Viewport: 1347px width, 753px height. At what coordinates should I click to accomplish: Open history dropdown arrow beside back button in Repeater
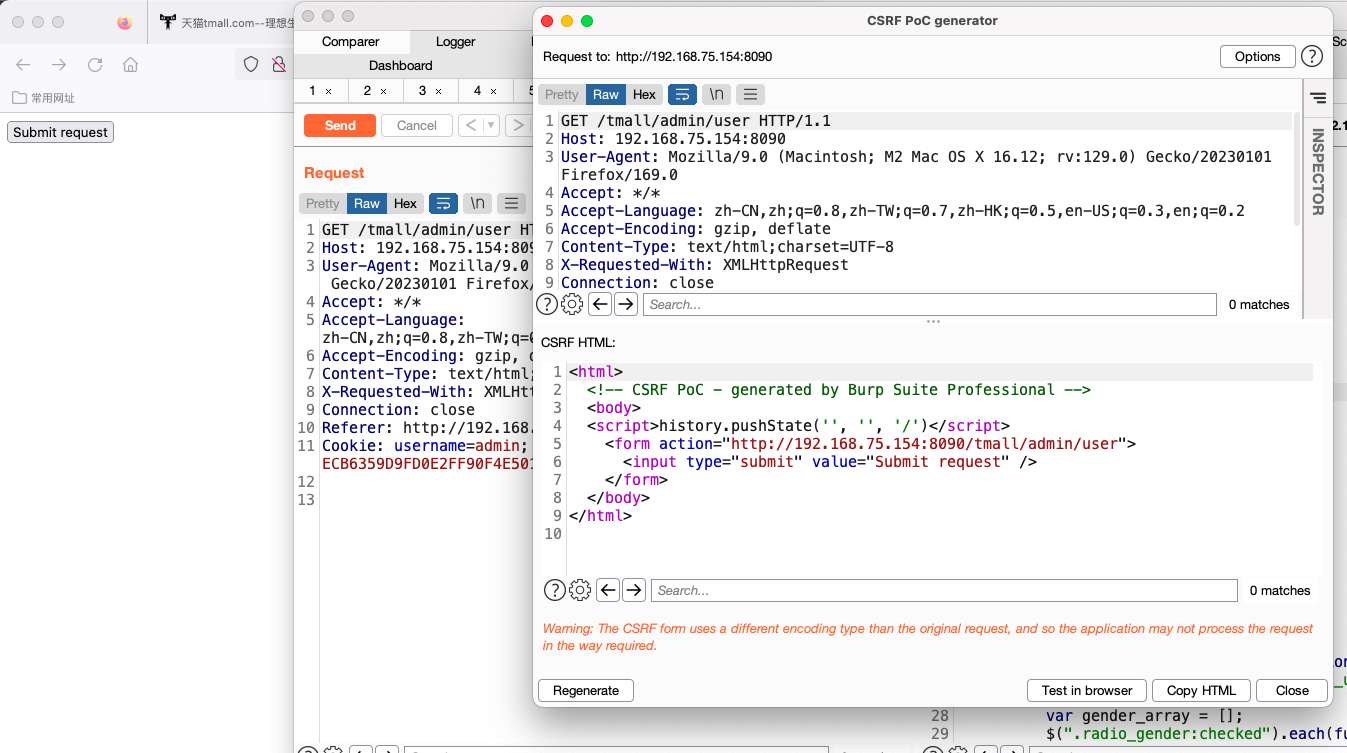click(491, 125)
